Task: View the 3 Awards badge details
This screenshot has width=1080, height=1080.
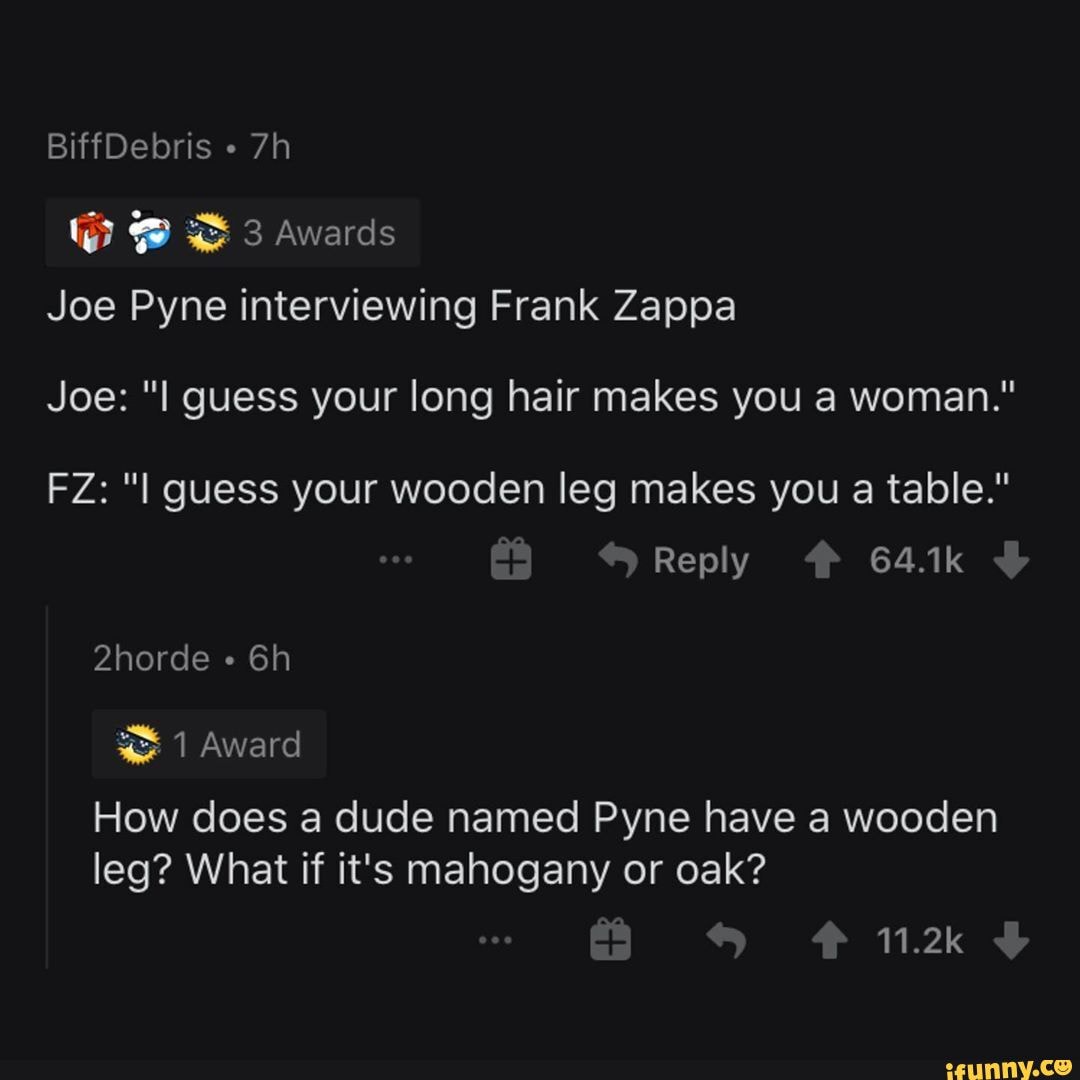Action: [x=233, y=232]
